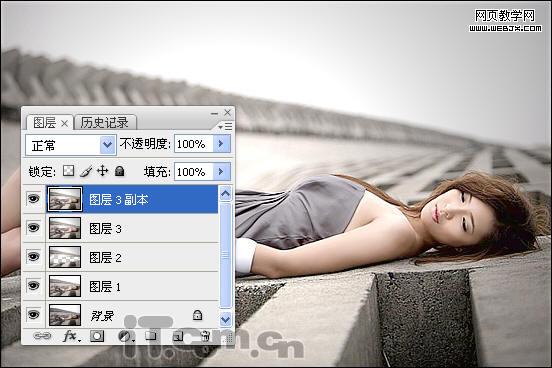Image resolution: width=552 pixels, height=368 pixels.
Task: Open the 不透明度 slider arrow
Action: (x=221, y=144)
